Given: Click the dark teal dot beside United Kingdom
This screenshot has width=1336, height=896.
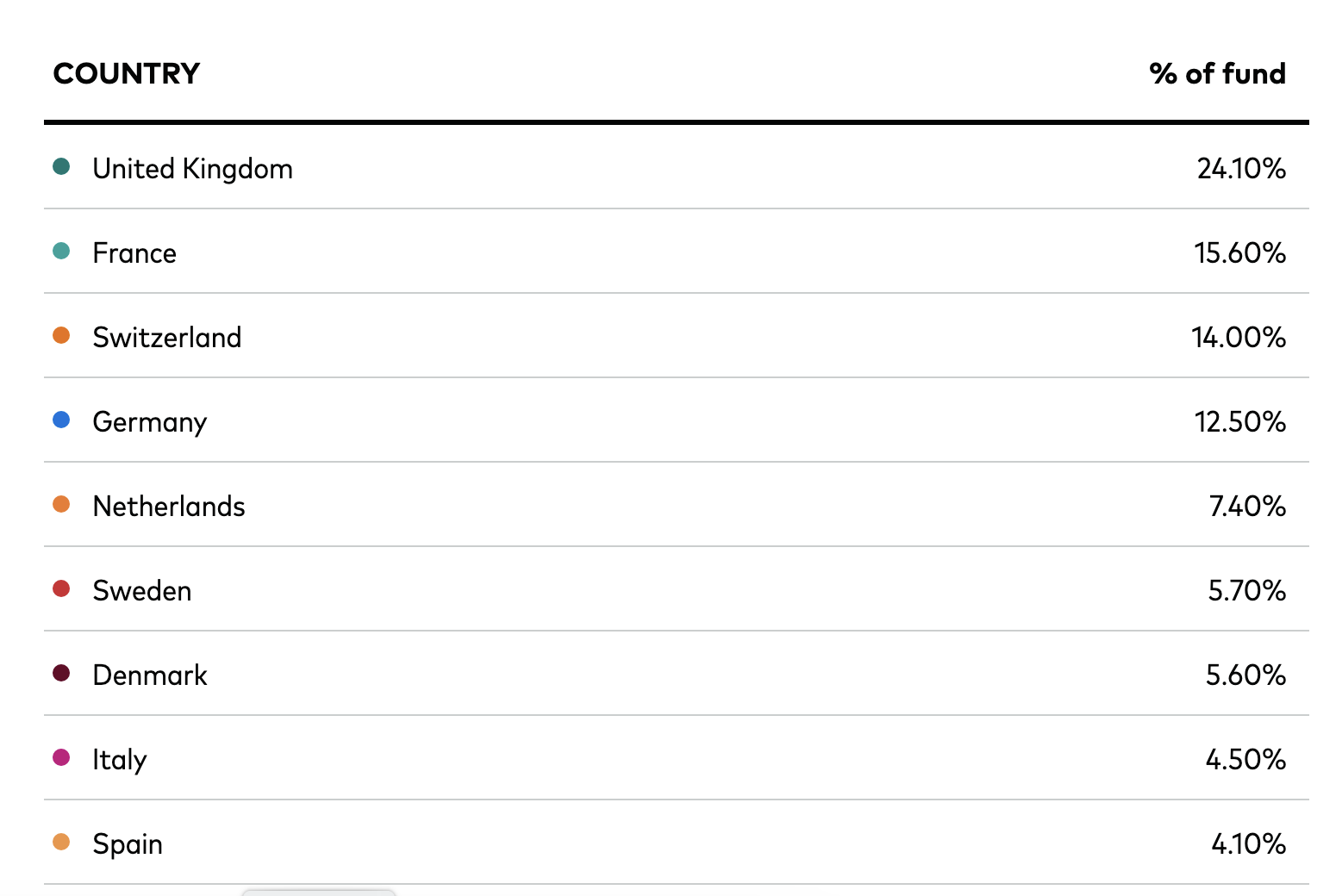Looking at the screenshot, I should coord(61,166).
